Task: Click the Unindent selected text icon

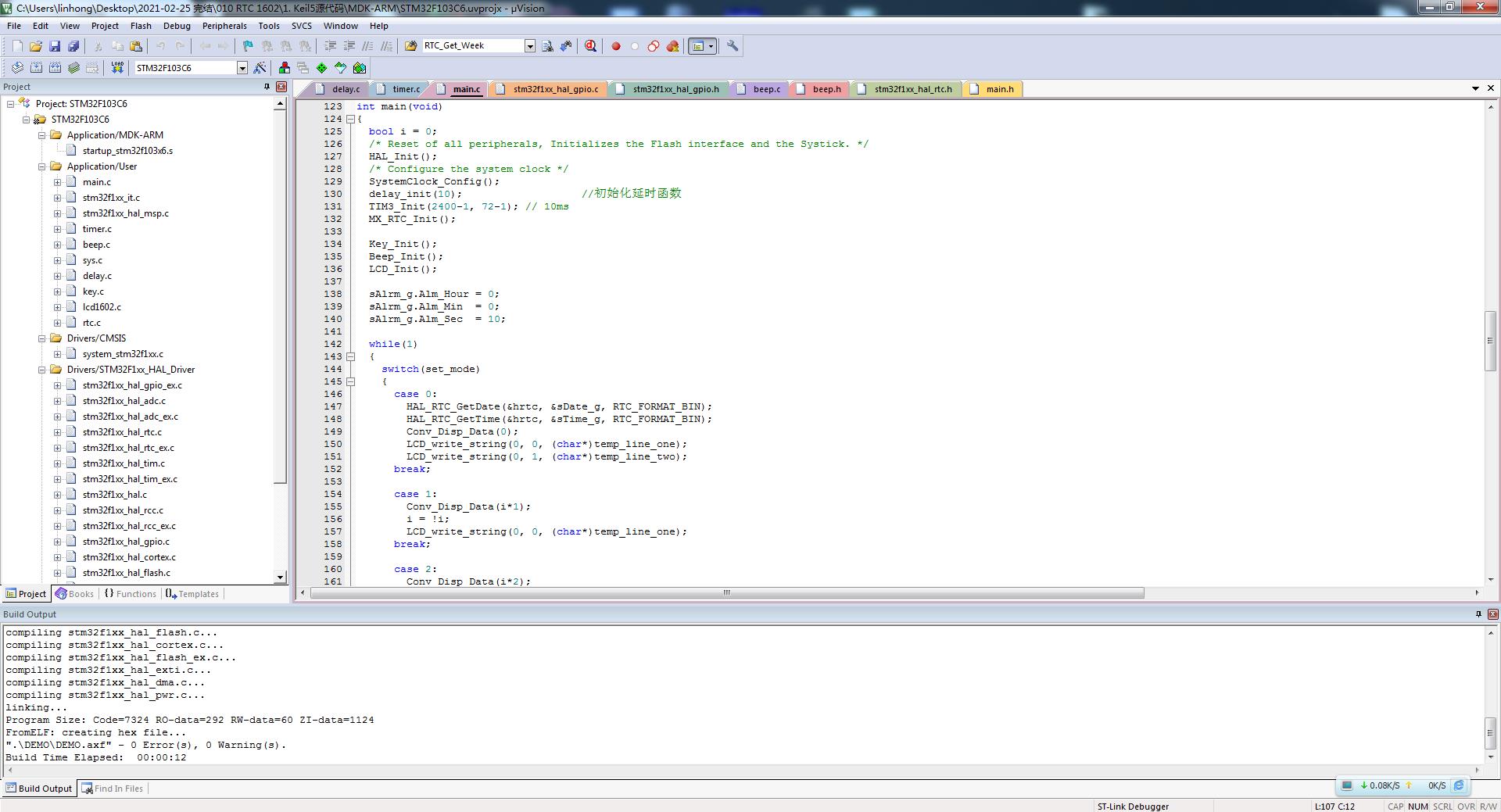Action: [349, 46]
